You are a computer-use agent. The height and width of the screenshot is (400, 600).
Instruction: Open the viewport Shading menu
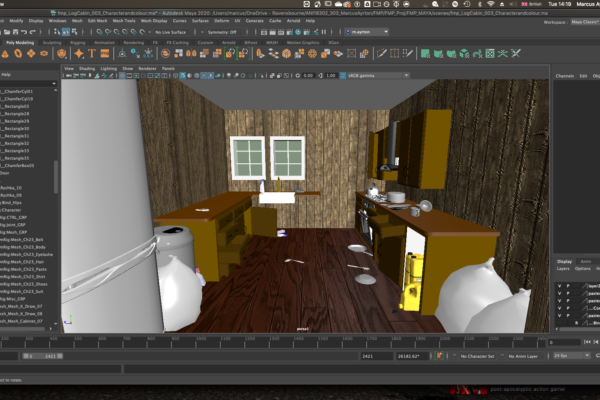(x=87, y=69)
